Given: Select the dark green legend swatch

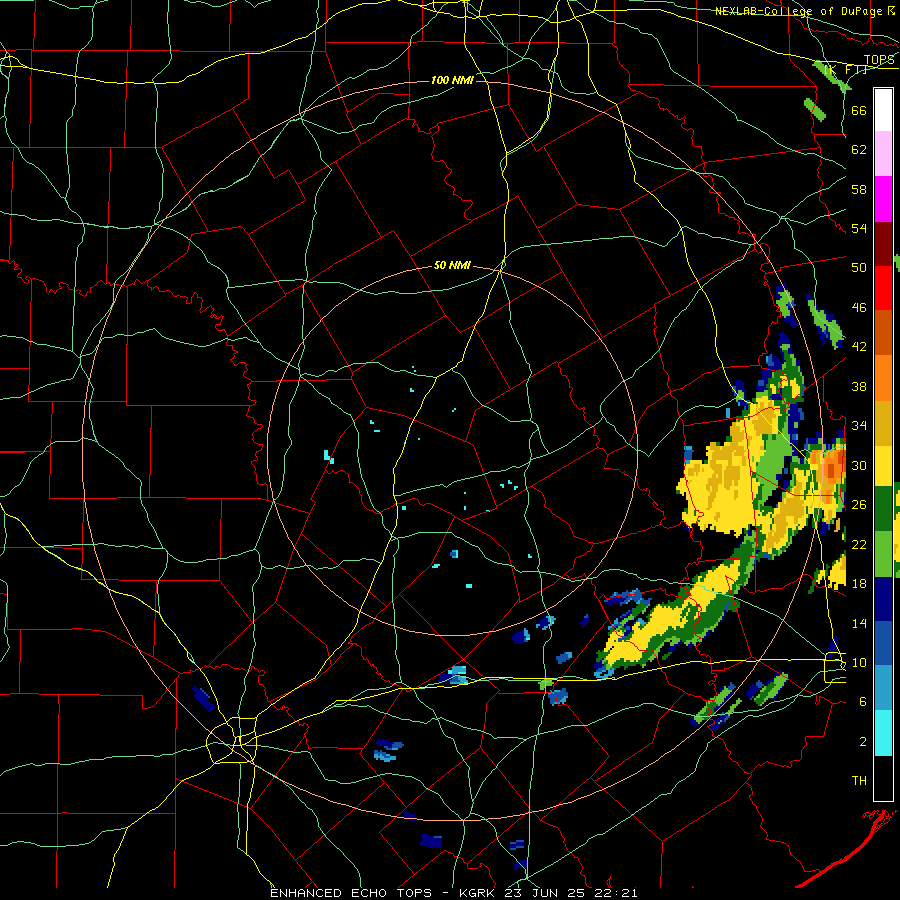Looking at the screenshot, I should (x=883, y=509).
